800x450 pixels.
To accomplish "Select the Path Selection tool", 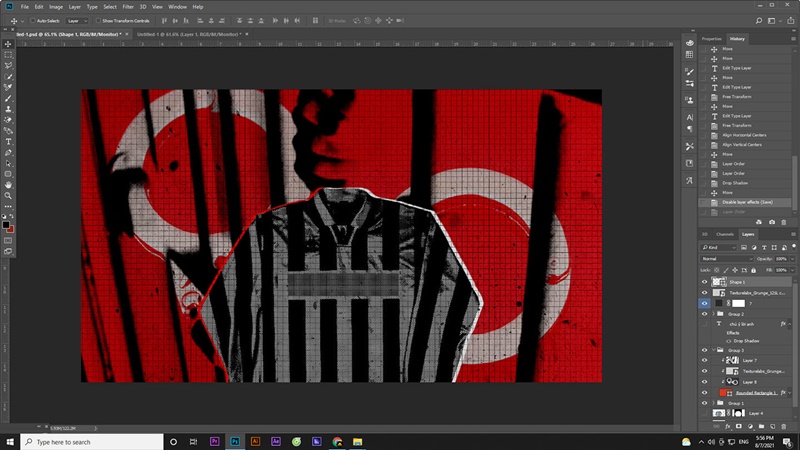I will [x=8, y=163].
